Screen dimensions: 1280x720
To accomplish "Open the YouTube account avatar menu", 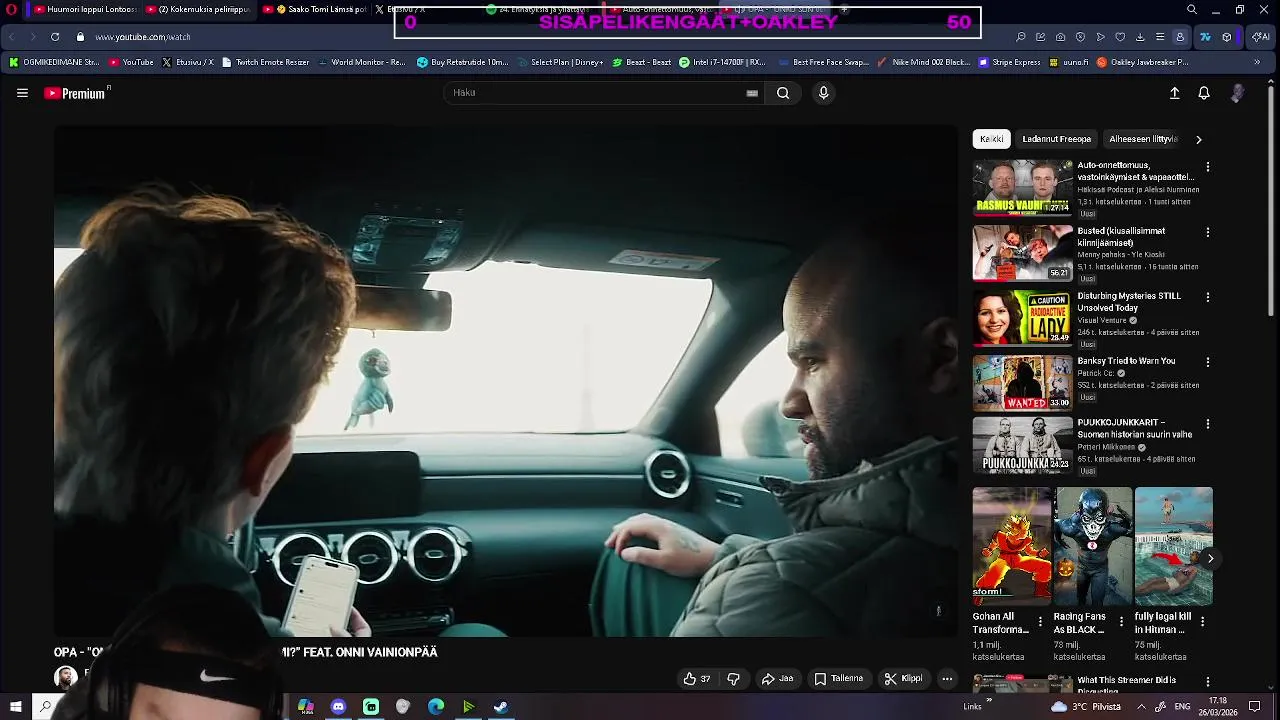I will 1237,93.
